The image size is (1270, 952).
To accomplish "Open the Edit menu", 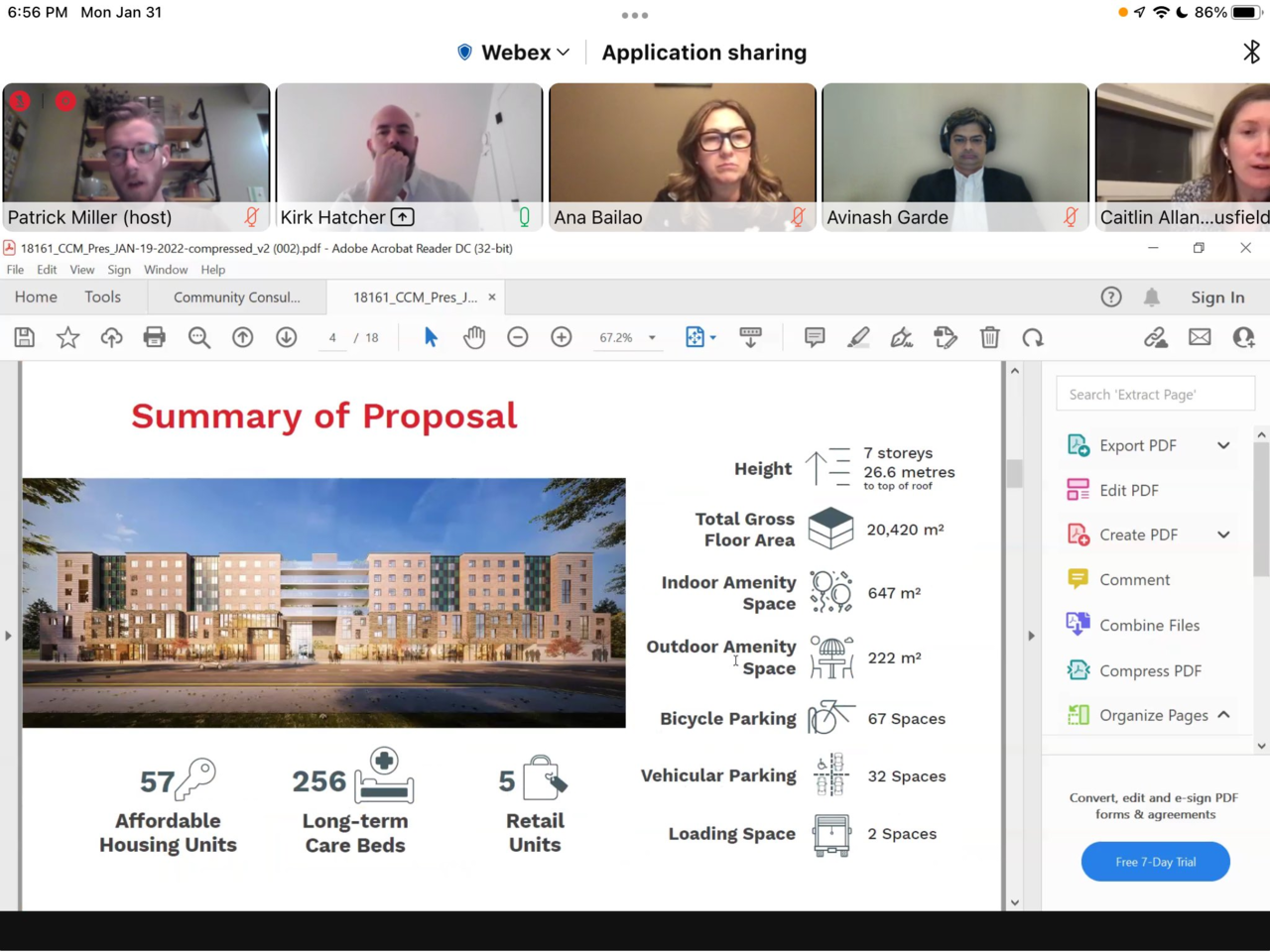I will pos(47,270).
